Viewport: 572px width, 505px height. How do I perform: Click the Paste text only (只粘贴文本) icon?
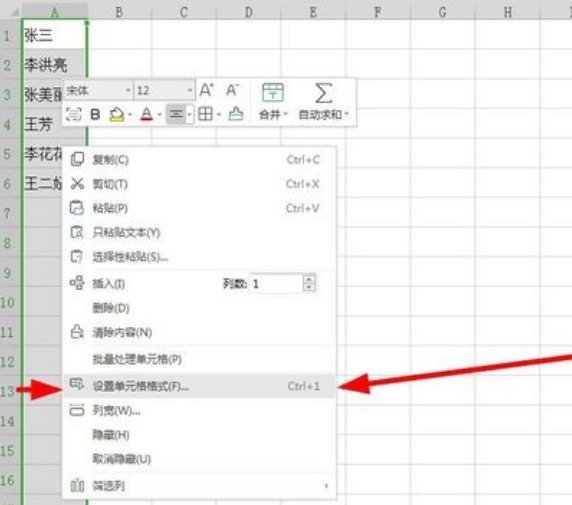[77, 232]
